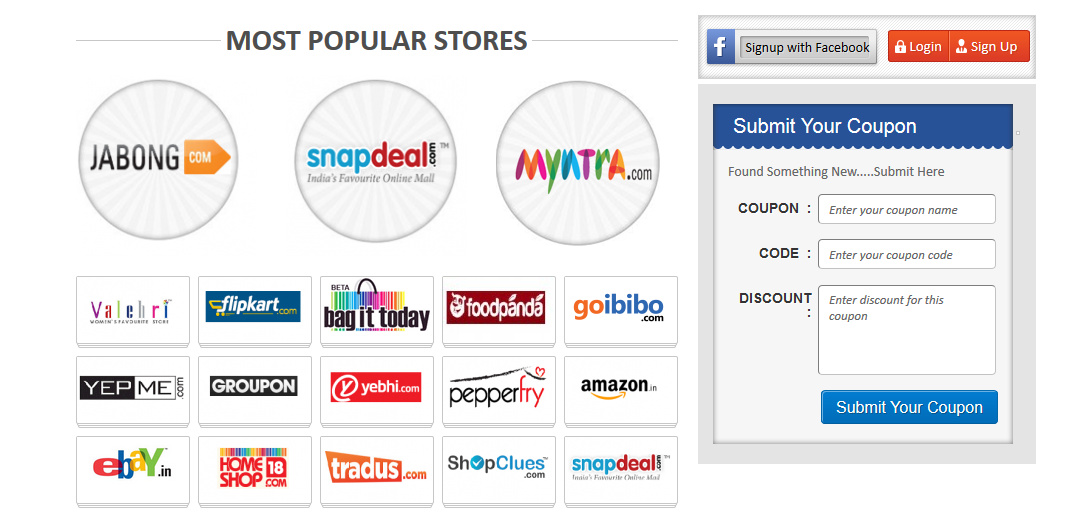The height and width of the screenshot is (520, 1078).
Task: Select the large circular Snapdeal logo
Action: click(x=376, y=161)
